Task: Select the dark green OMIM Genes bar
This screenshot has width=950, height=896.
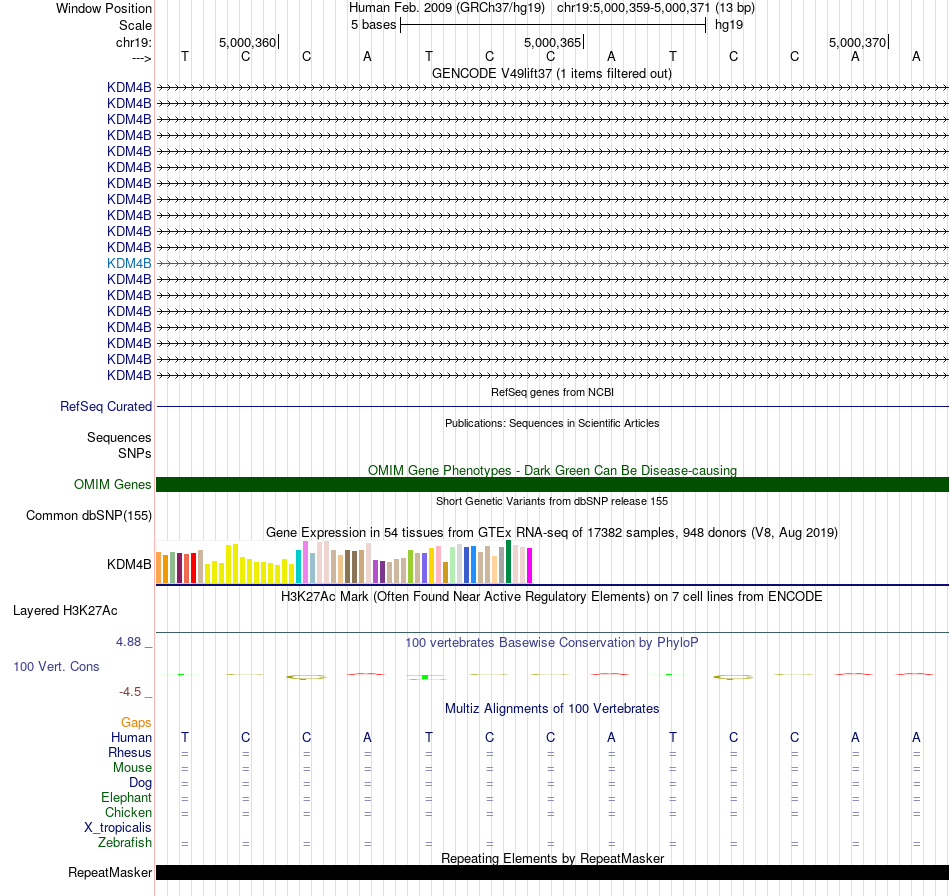Action: (552, 485)
